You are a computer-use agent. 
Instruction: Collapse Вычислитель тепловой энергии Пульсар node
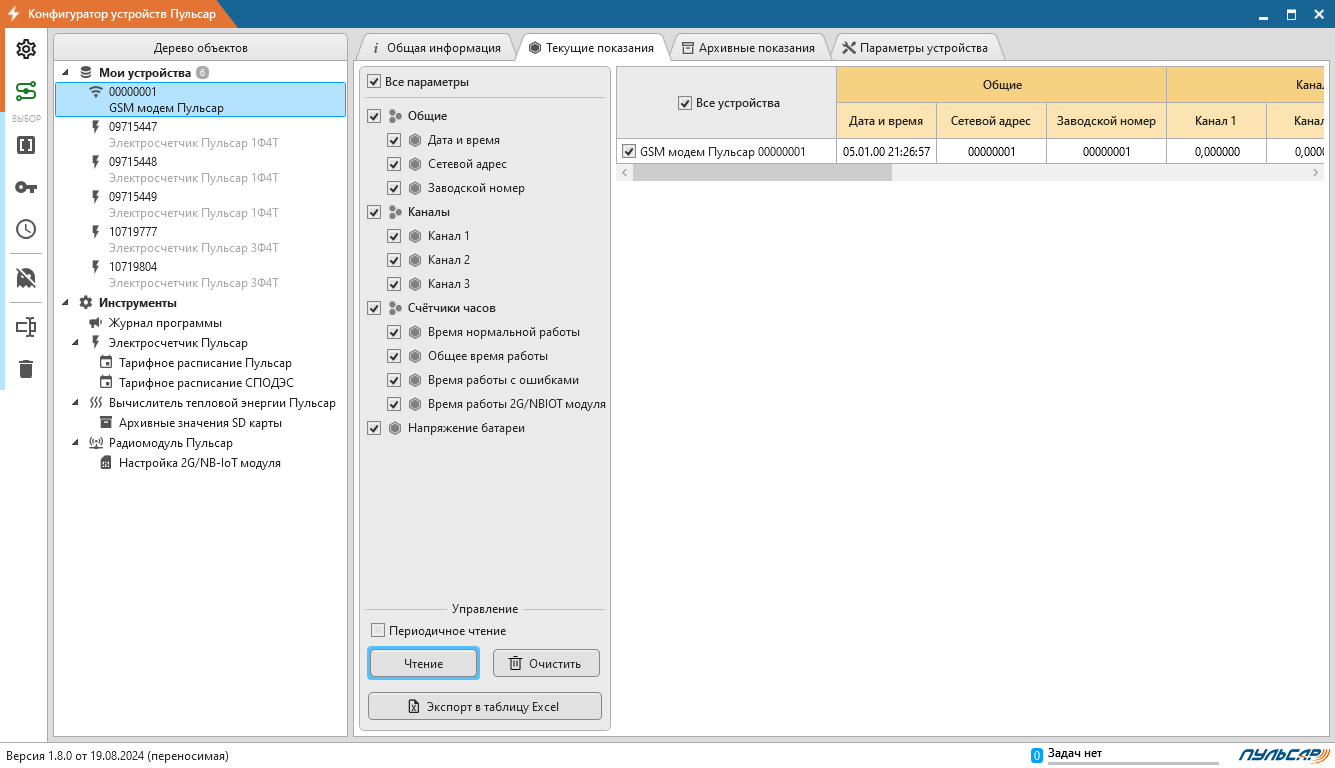point(76,403)
